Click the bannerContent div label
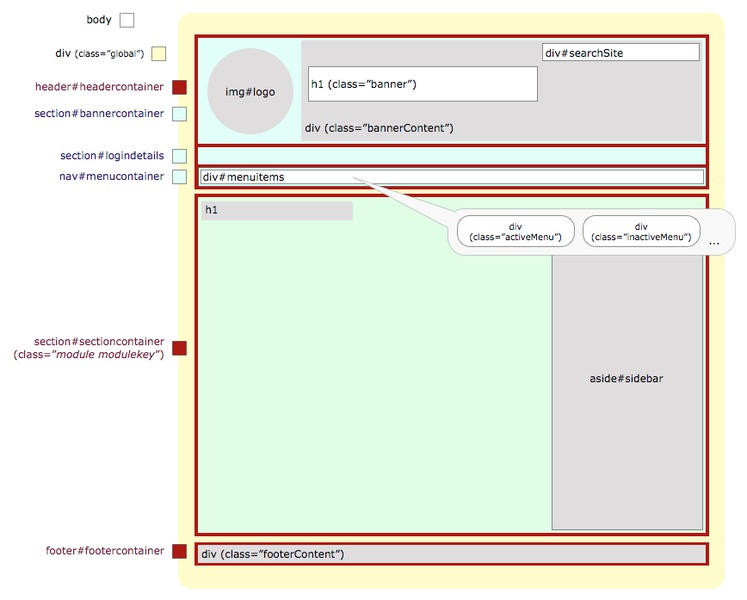747x600 pixels. 379,128
